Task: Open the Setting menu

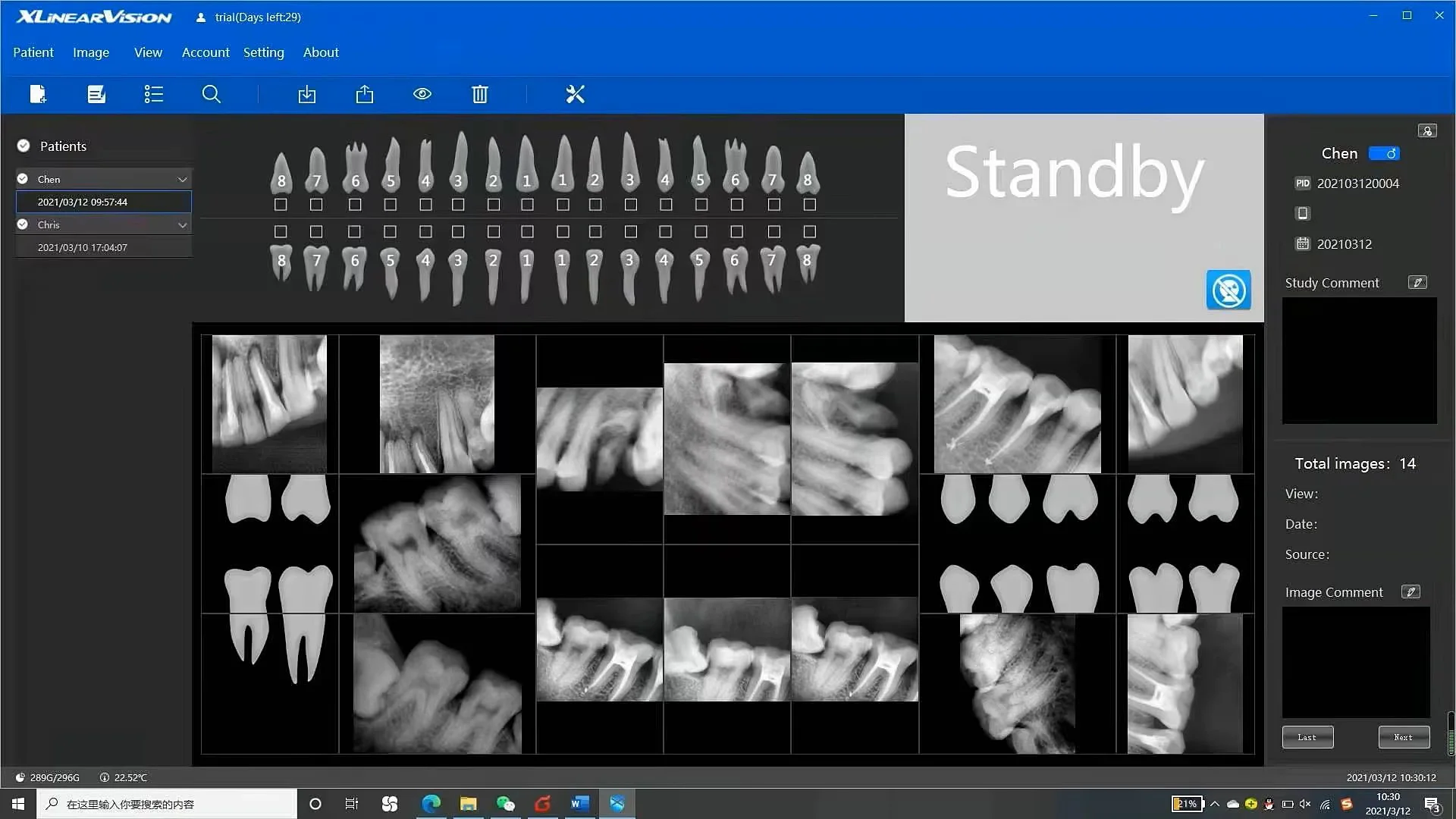Action: click(263, 52)
